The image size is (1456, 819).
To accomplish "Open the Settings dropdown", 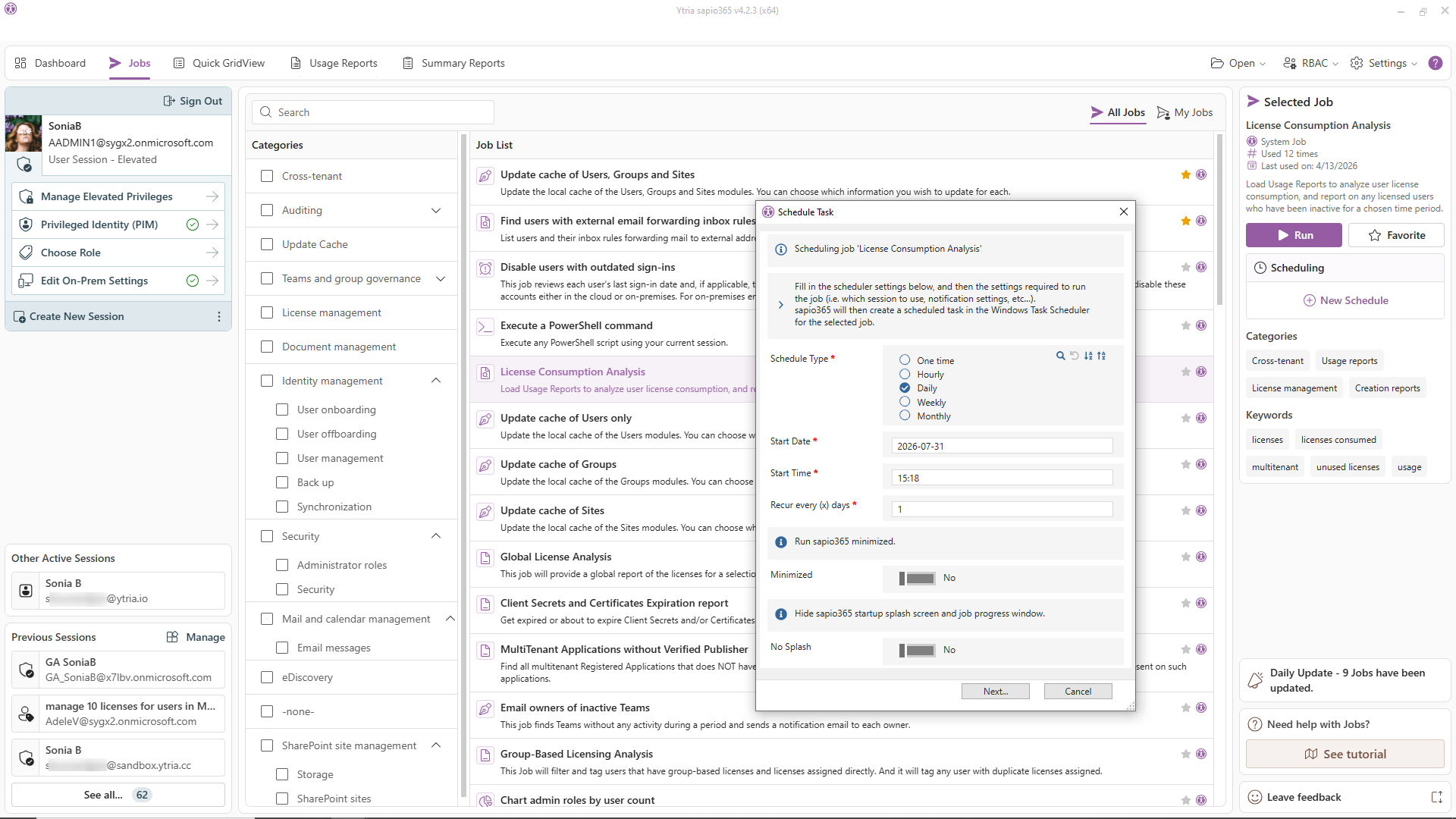I will click(1384, 63).
